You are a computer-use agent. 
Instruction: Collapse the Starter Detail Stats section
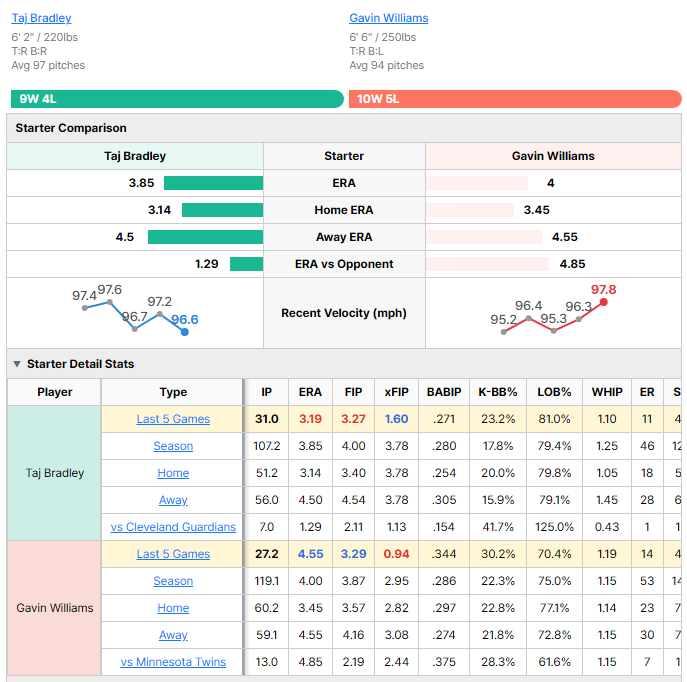tap(17, 364)
